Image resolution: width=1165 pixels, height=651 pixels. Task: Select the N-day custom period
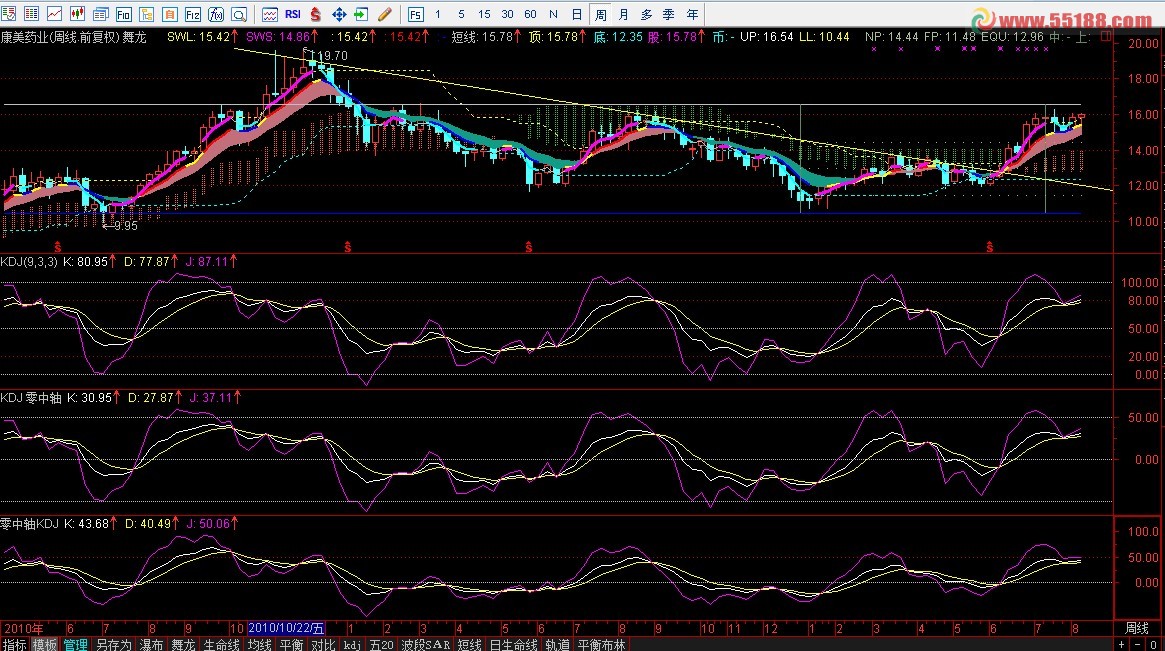(554, 14)
